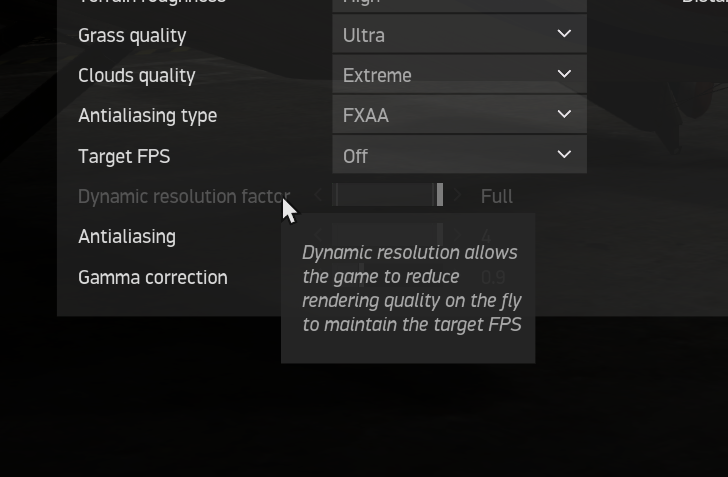This screenshot has width=728, height=477.
Task: Click right arrow of Dynamic resolution slider
Action: 458,196
